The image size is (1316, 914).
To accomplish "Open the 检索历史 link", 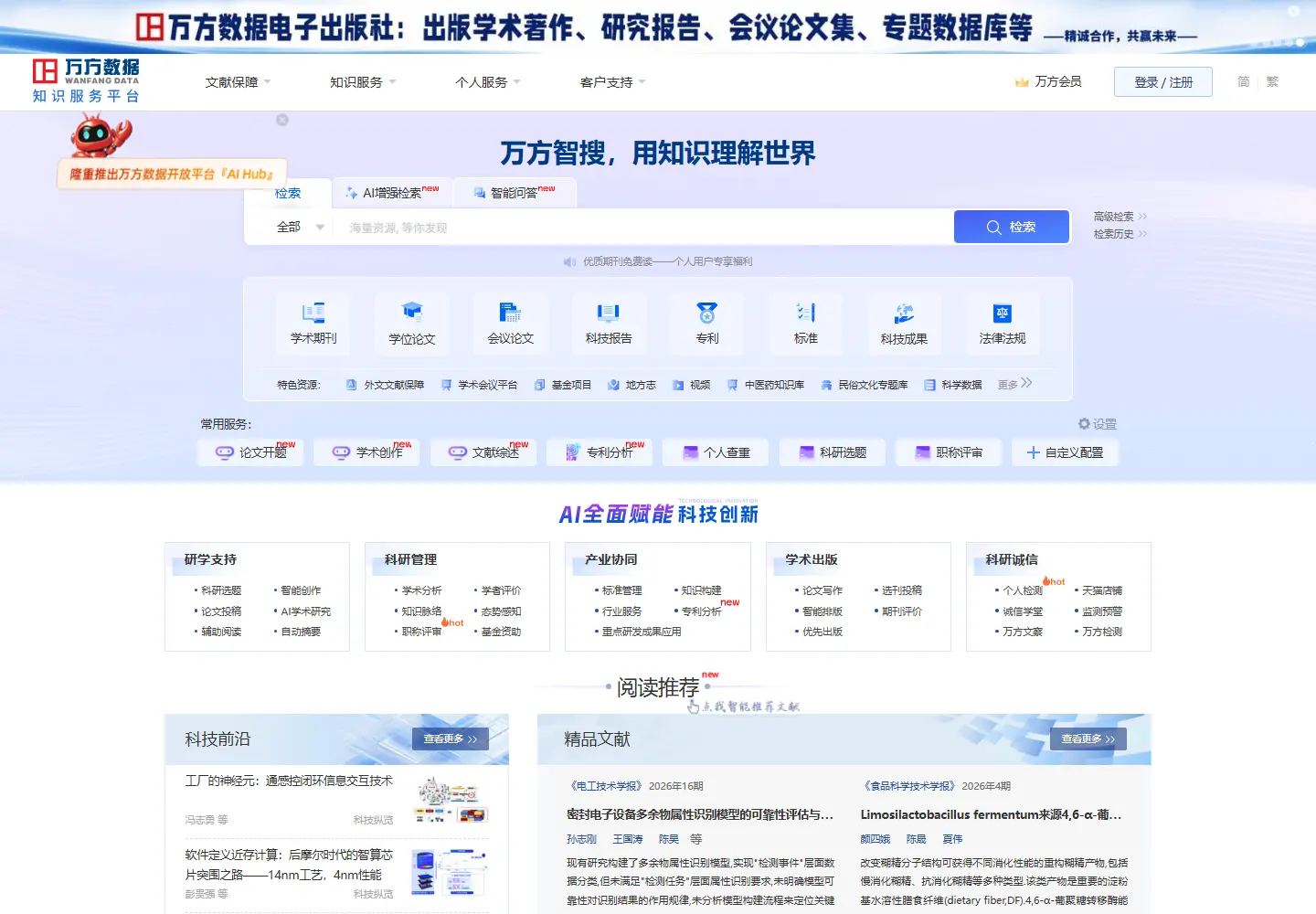I will coord(1120,234).
